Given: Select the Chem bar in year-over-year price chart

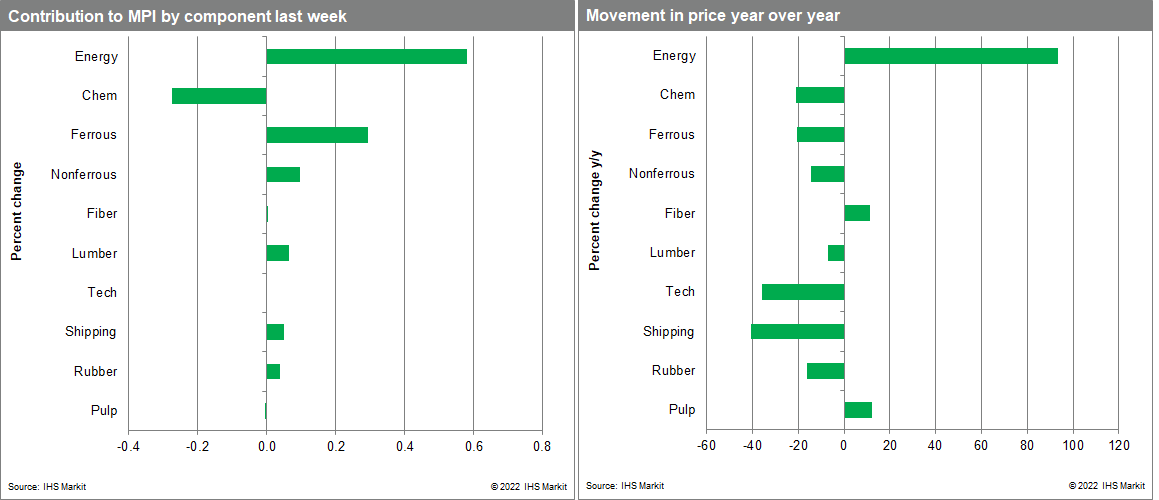Looking at the screenshot, I should click(820, 95).
